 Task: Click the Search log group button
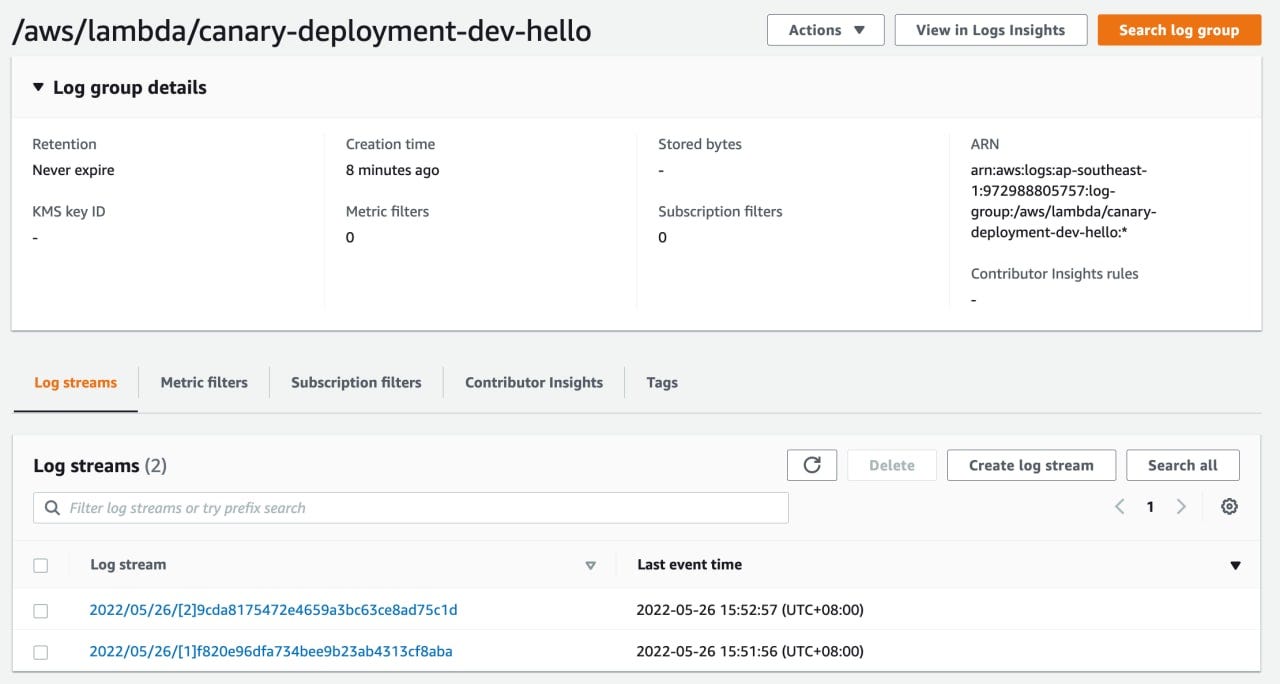tap(1179, 30)
